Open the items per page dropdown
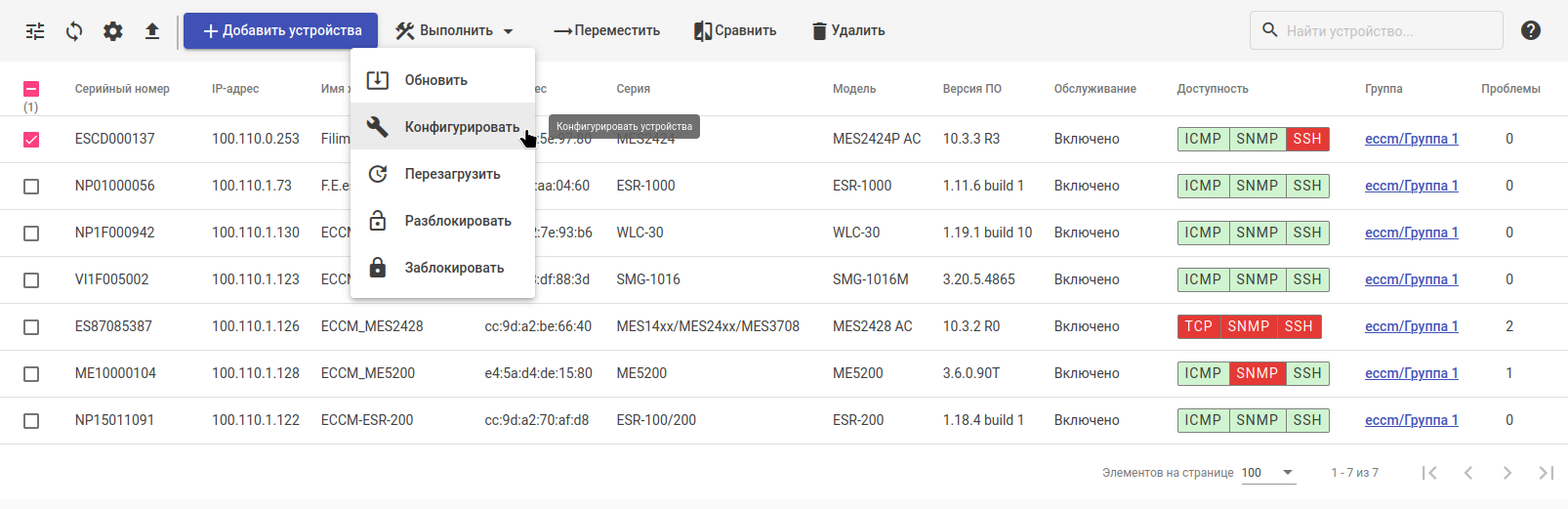1568x509 pixels. click(1268, 473)
